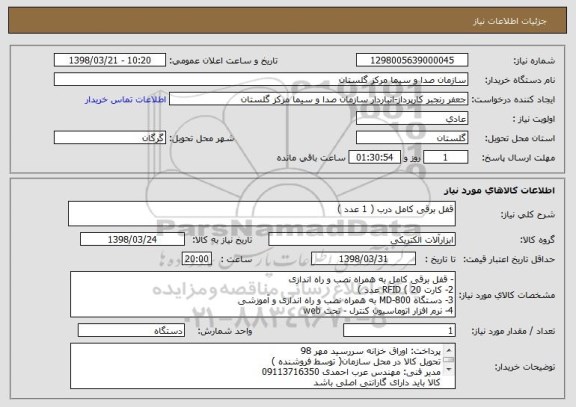Click the price validity date 1398/03/31
Image resolution: width=576 pixels, height=407 pixels.
[x=363, y=259]
